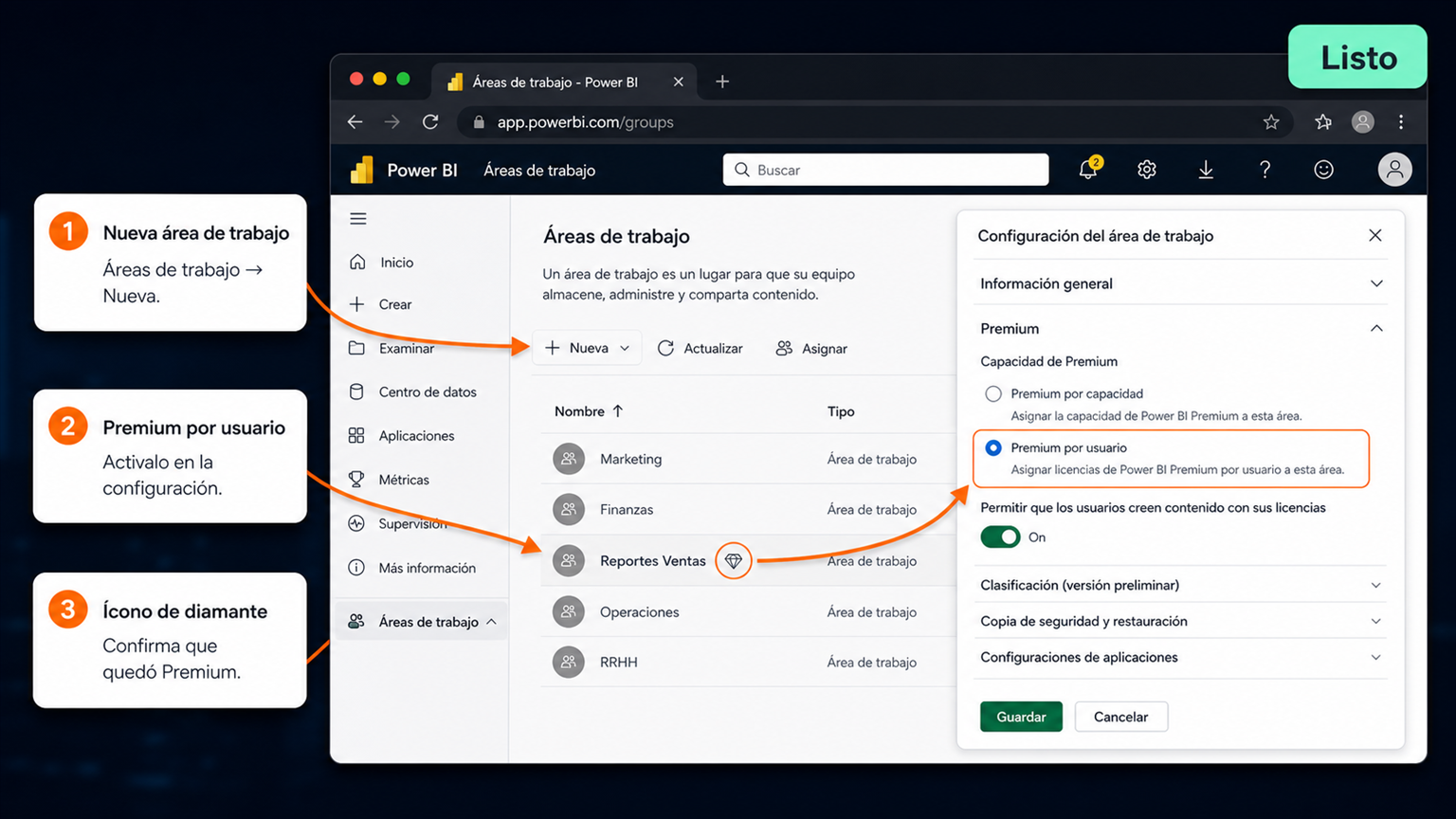Click the download icon in the Power BI header
This screenshot has width=1456, height=819.
1206,170
